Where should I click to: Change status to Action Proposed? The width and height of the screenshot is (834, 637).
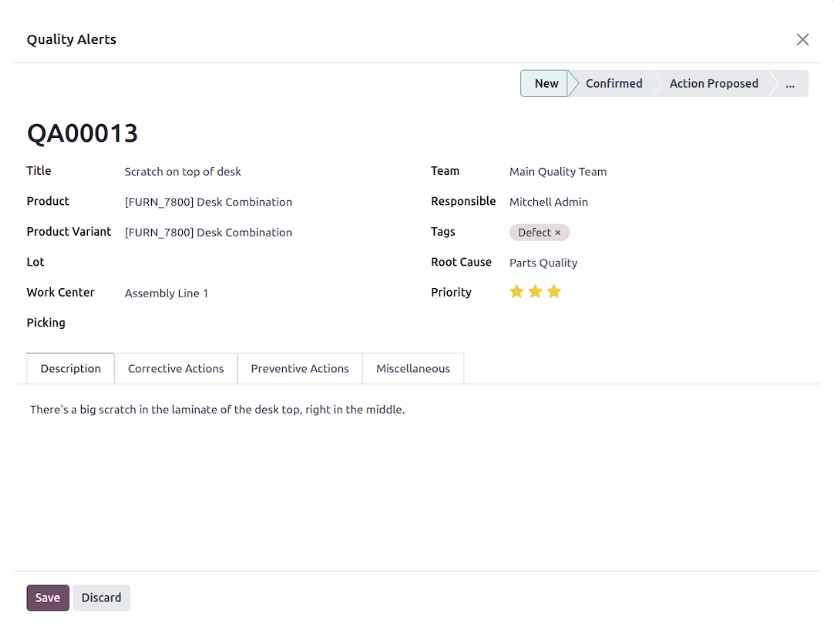(x=713, y=84)
